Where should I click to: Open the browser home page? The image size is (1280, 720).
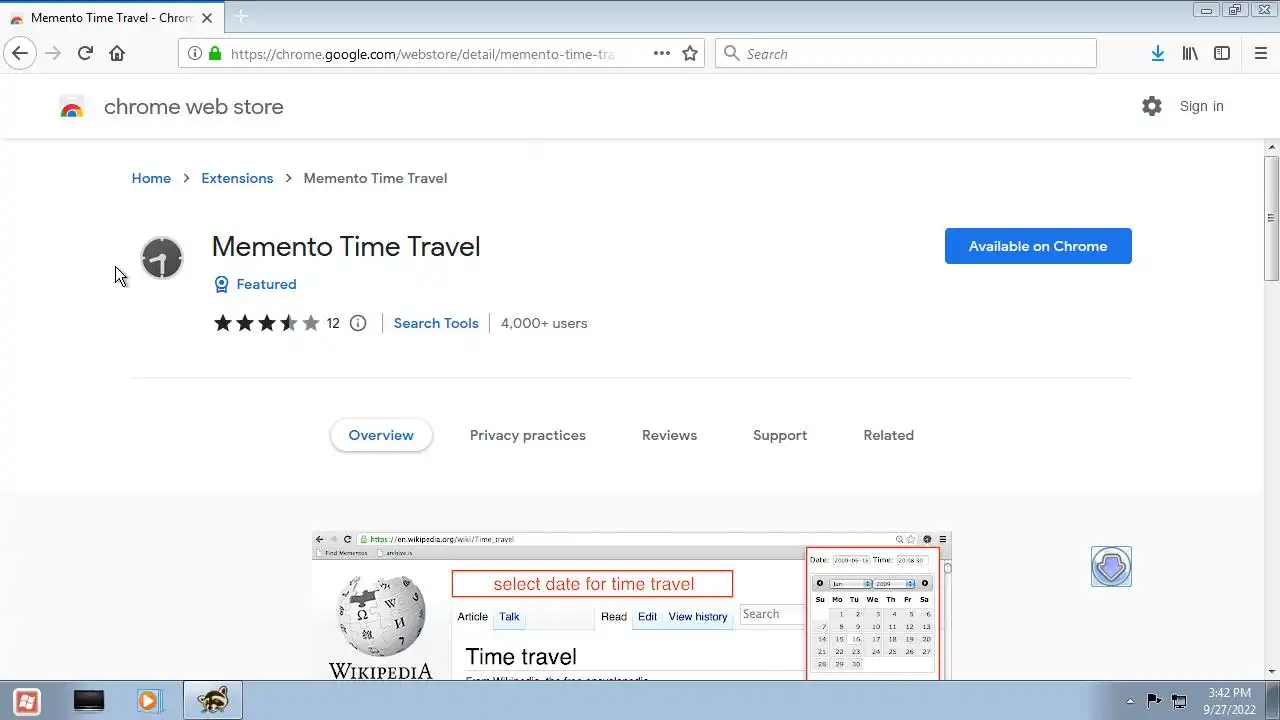pos(117,54)
